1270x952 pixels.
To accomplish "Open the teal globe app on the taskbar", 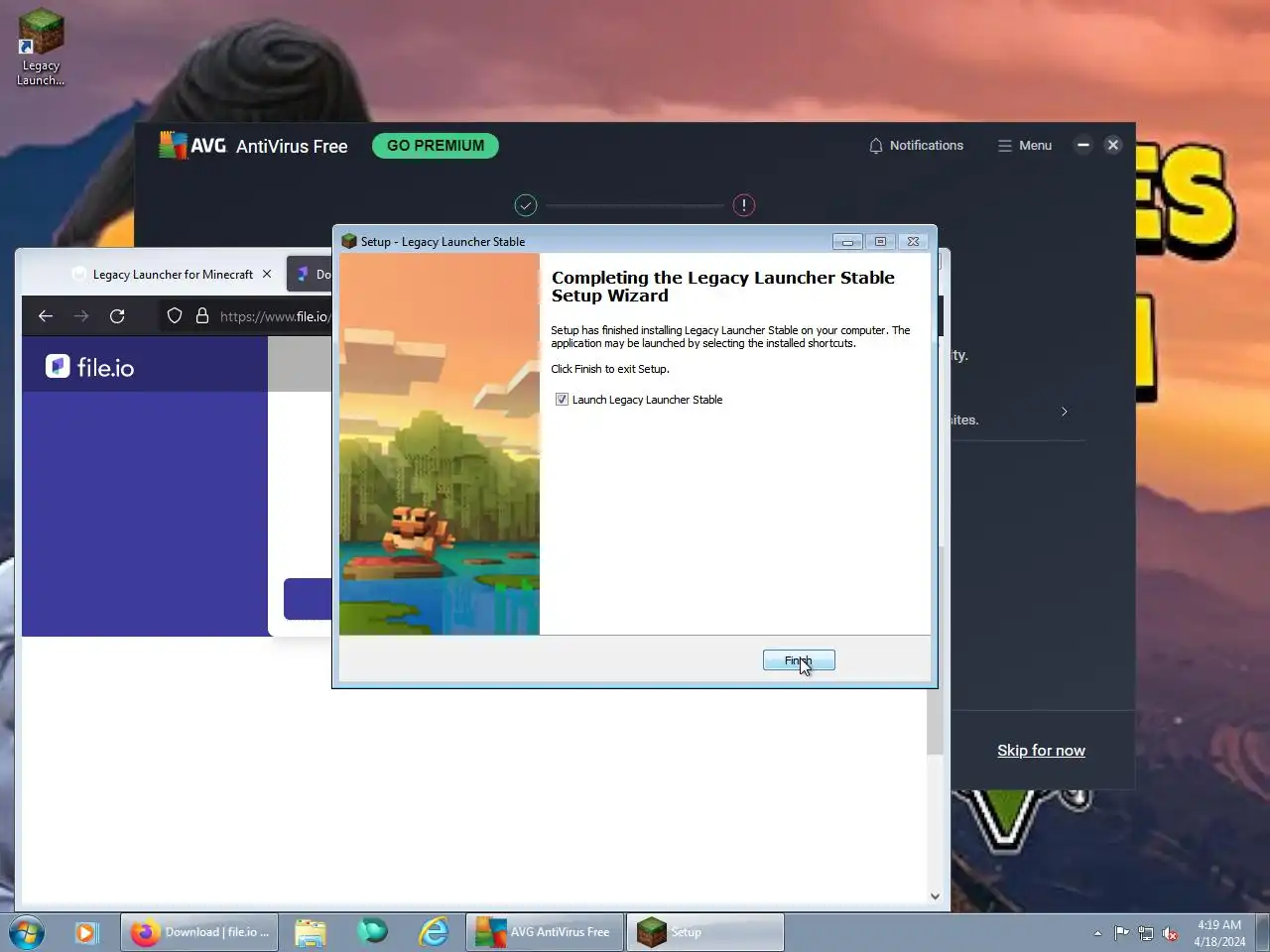I will tap(372, 931).
